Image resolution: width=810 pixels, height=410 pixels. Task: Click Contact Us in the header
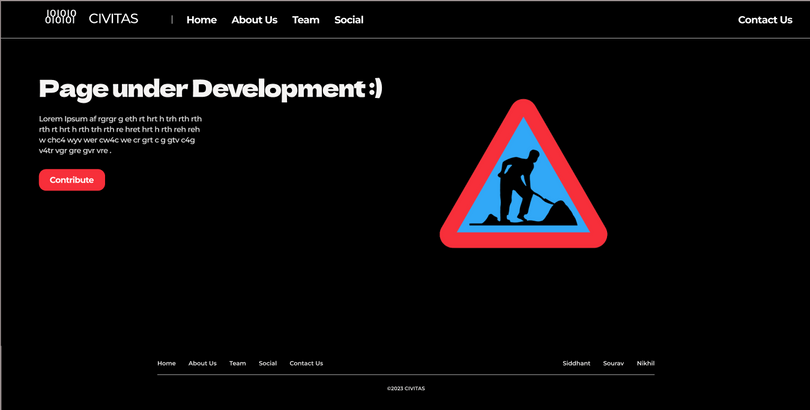click(x=765, y=20)
